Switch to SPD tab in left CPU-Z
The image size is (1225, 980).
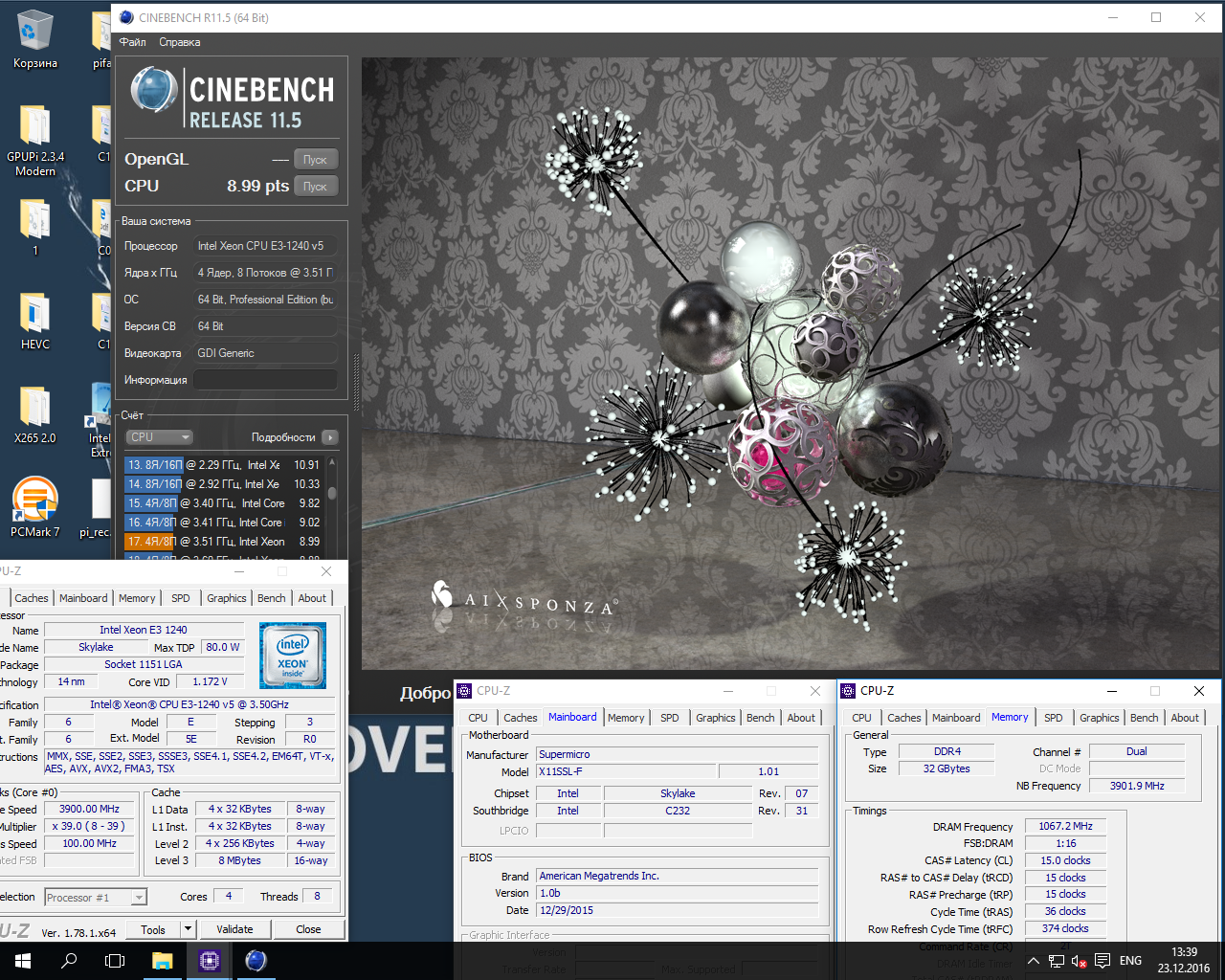pyautogui.click(x=181, y=598)
